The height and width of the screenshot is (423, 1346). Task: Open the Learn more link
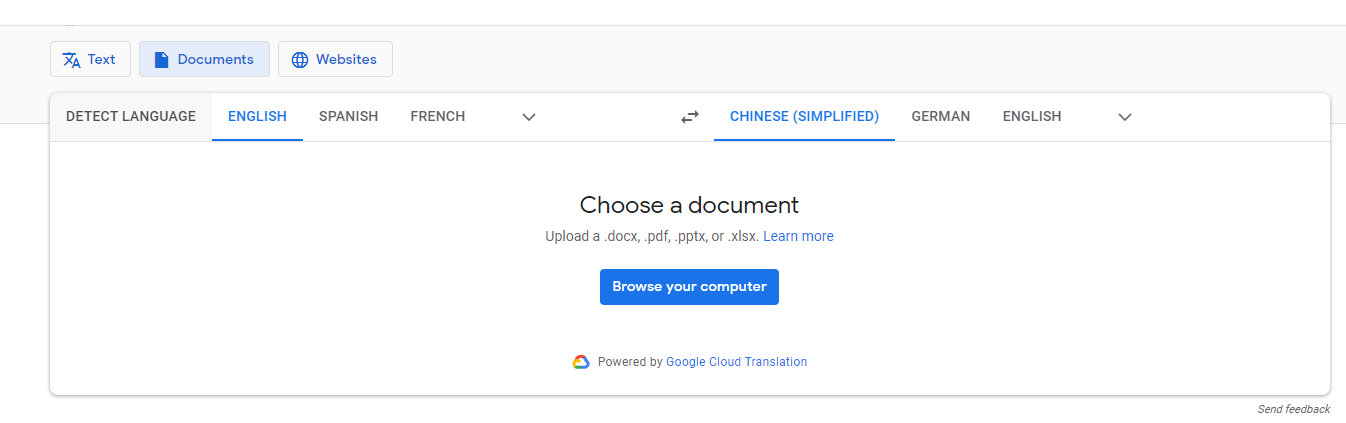click(x=798, y=237)
